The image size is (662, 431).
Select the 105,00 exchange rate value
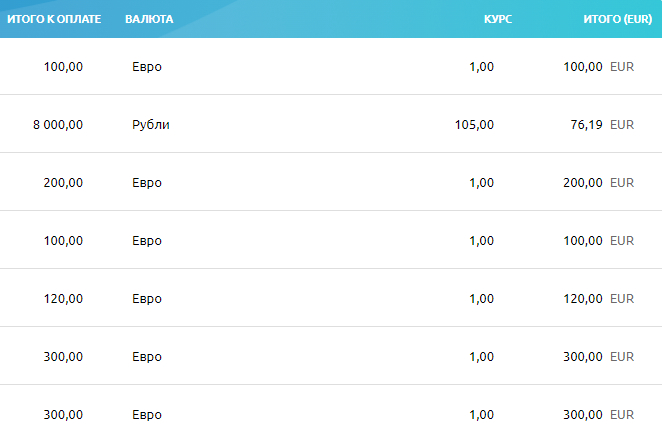474,125
